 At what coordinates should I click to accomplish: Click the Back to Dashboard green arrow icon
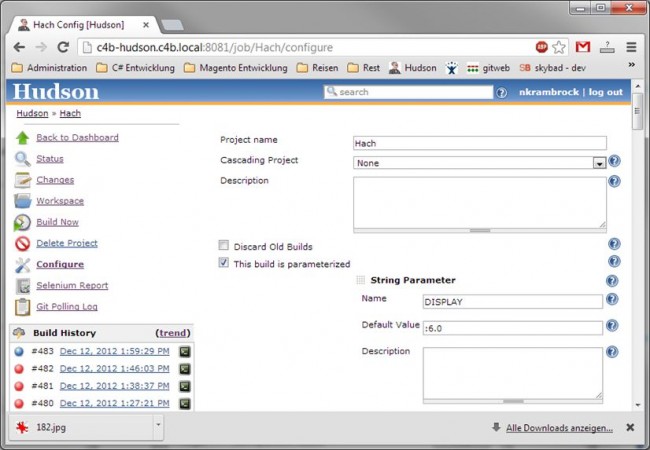pyautogui.click(x=22, y=138)
